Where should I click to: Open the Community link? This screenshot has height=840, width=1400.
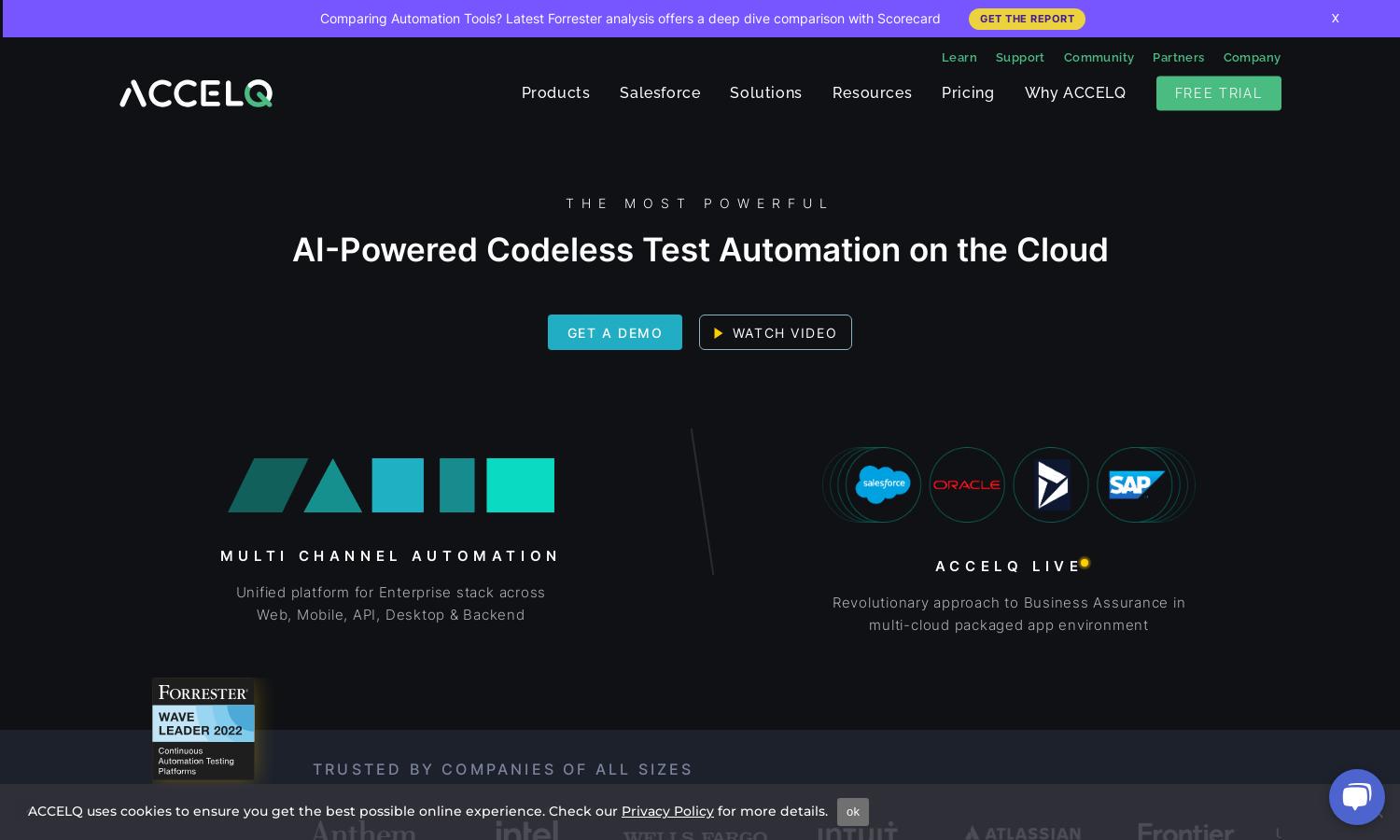(x=1099, y=57)
